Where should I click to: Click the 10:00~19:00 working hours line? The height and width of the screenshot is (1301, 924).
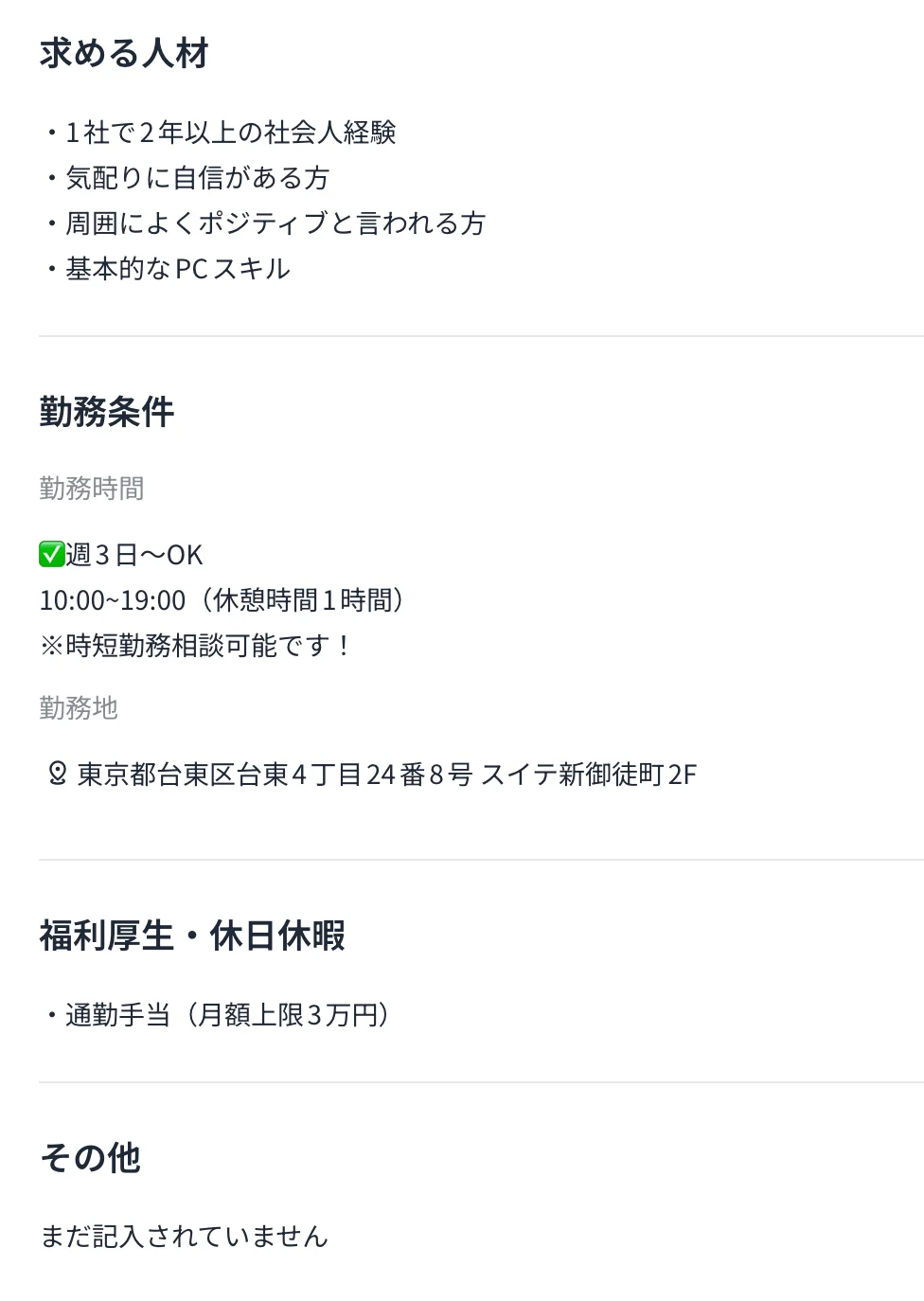(222, 600)
